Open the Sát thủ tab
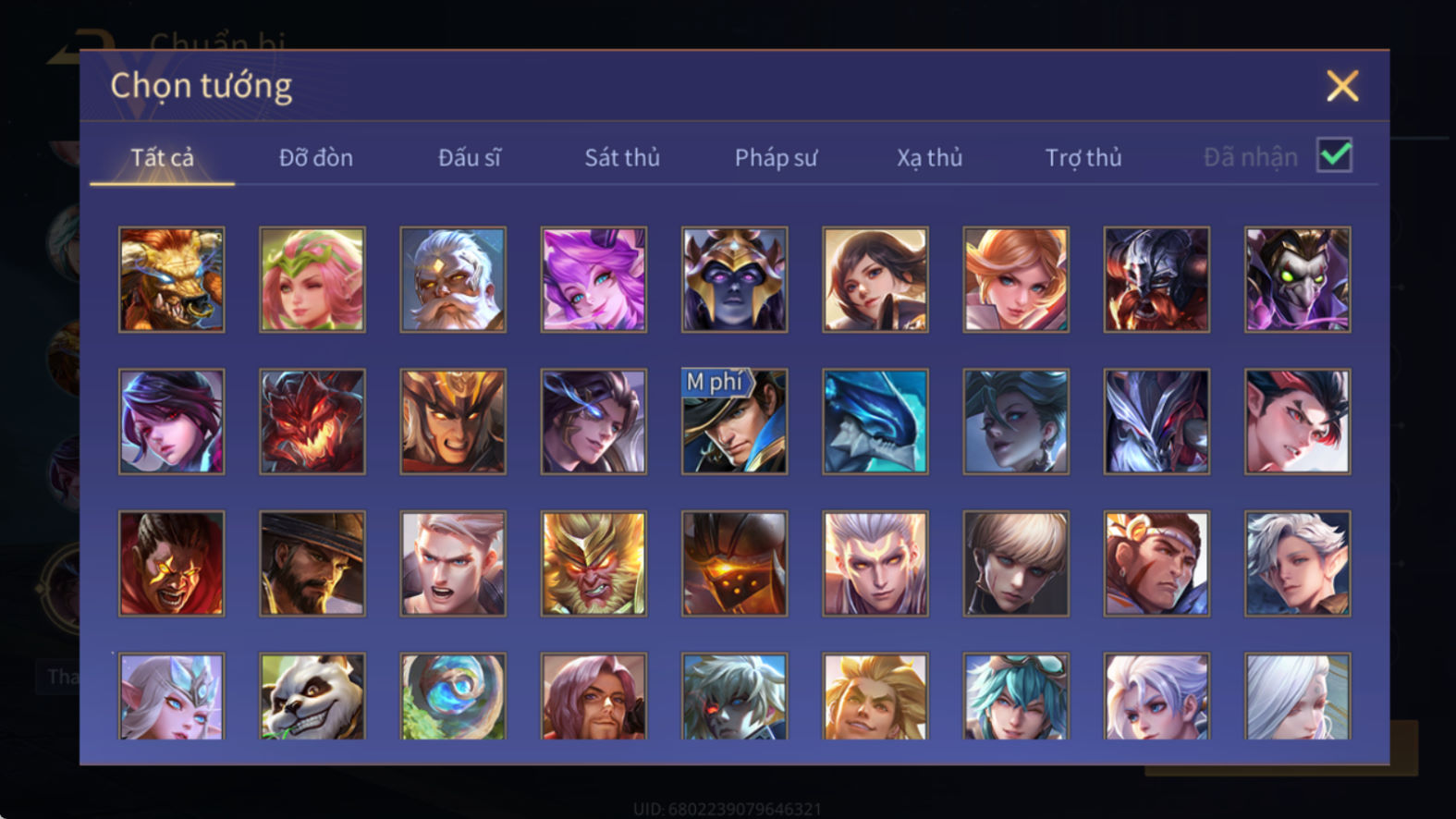Screen dimensions: 1456x819 (x=622, y=157)
